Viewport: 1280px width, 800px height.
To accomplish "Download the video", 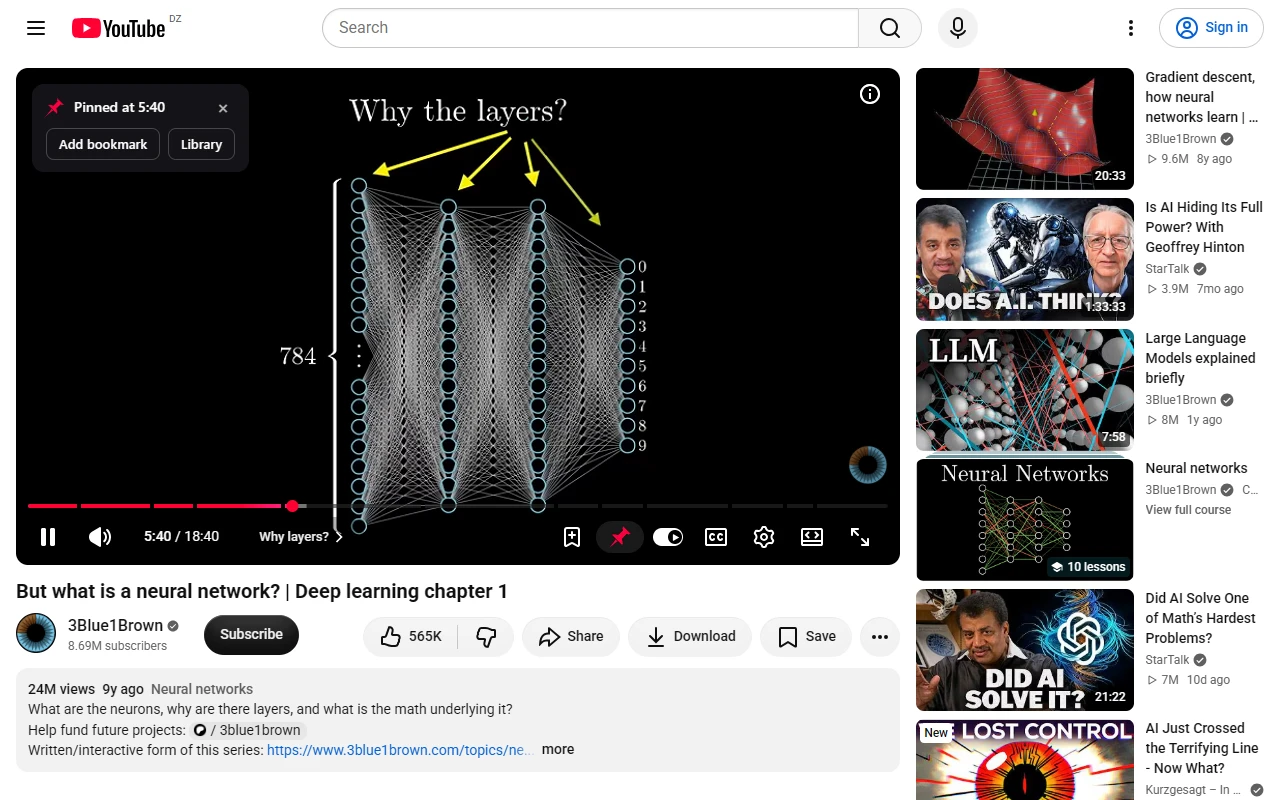I will [690, 636].
